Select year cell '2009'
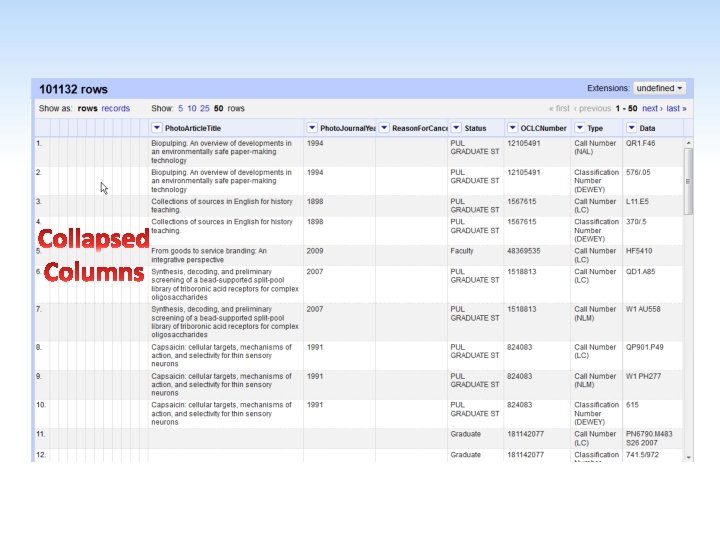 coord(315,251)
